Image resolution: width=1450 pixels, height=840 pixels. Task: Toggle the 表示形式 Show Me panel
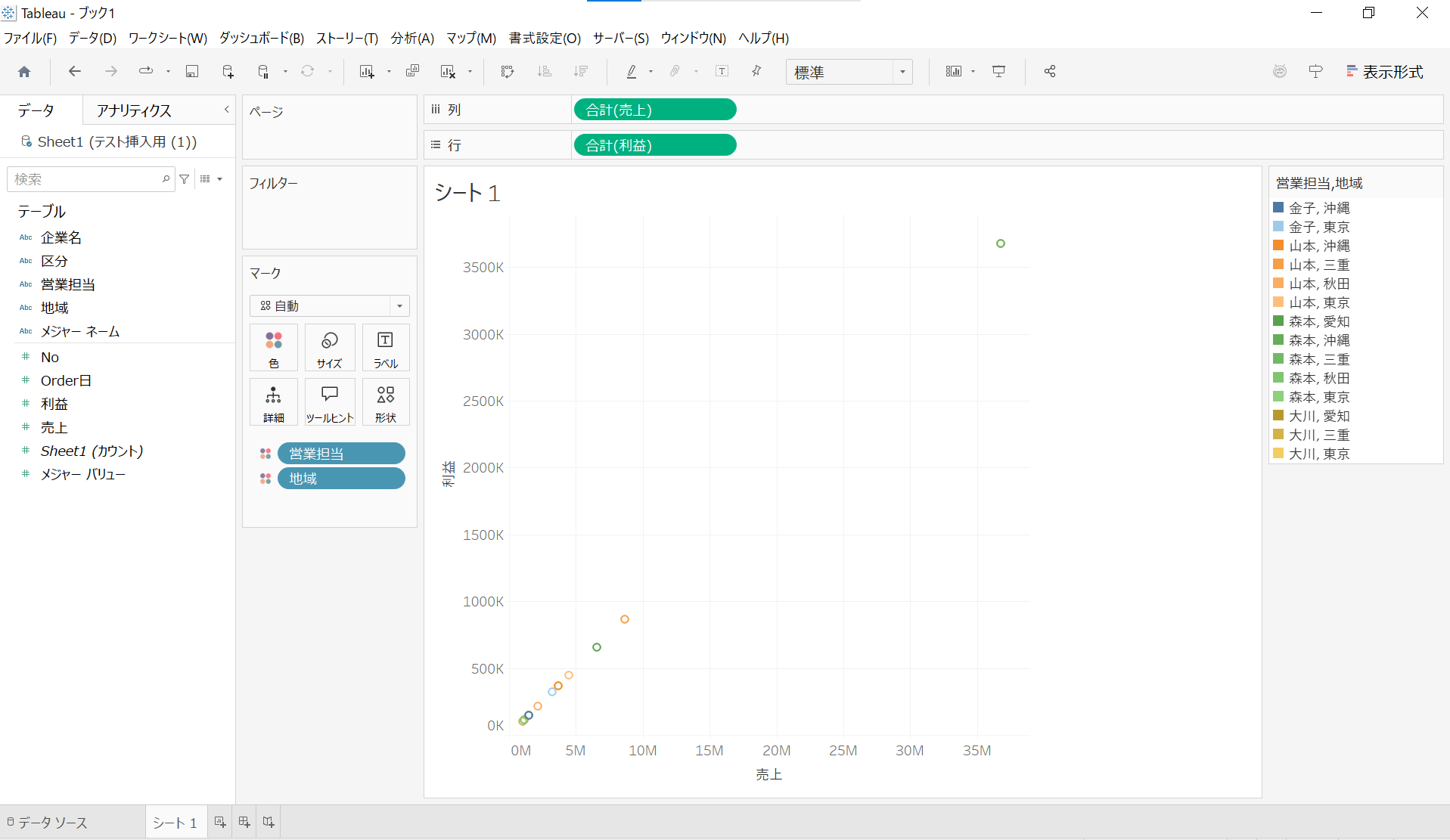pyautogui.click(x=1385, y=72)
